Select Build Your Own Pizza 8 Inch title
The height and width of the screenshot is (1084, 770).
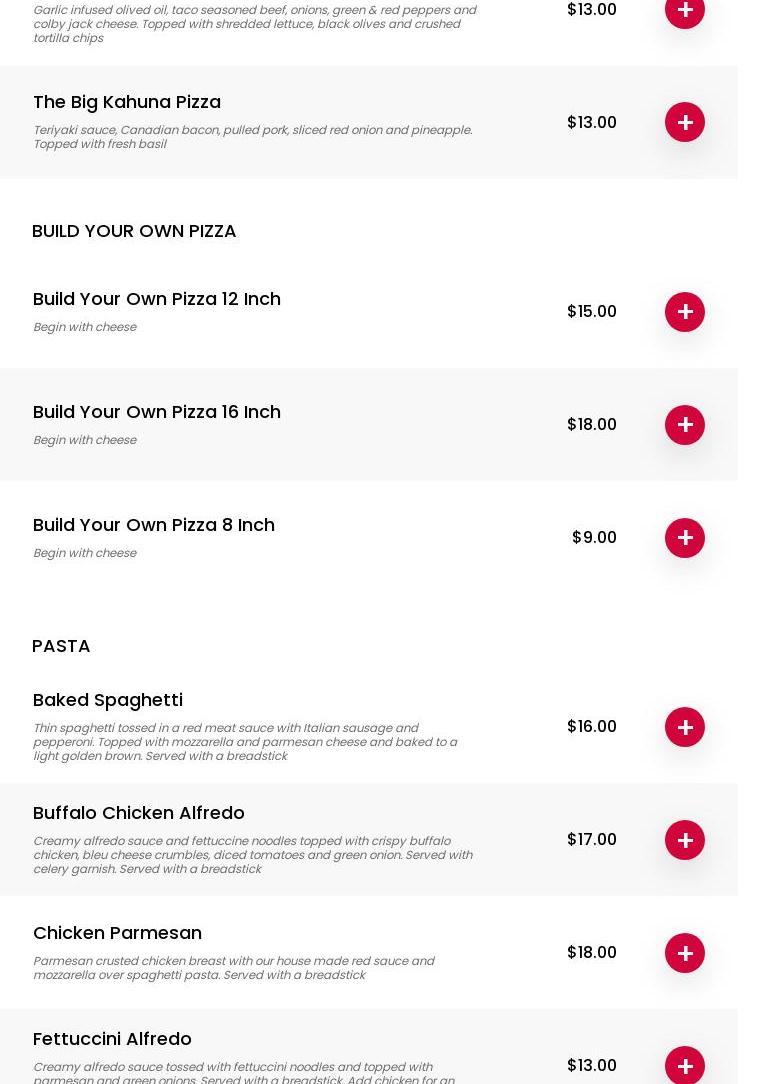[154, 525]
